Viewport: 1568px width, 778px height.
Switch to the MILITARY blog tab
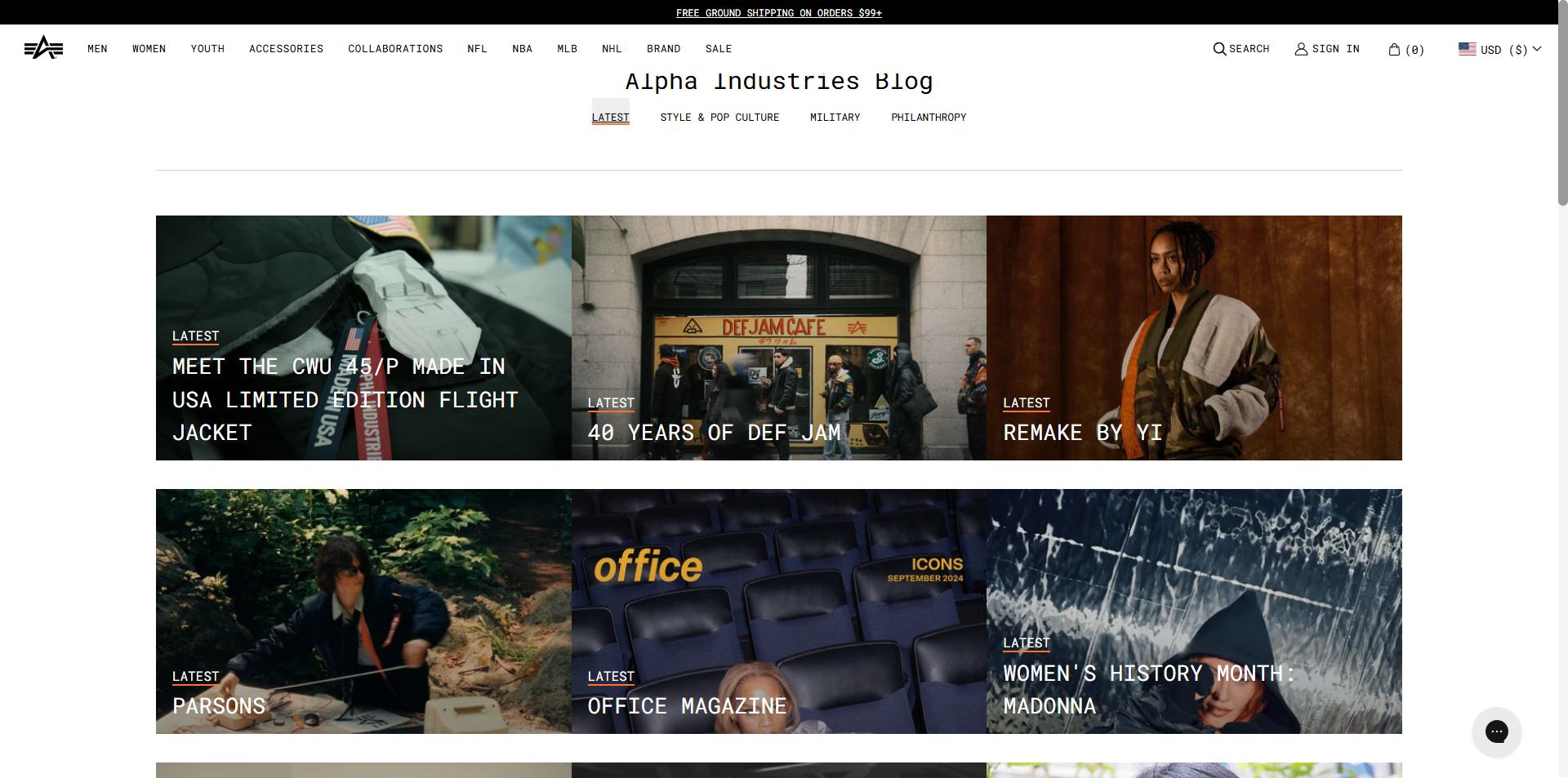(834, 117)
